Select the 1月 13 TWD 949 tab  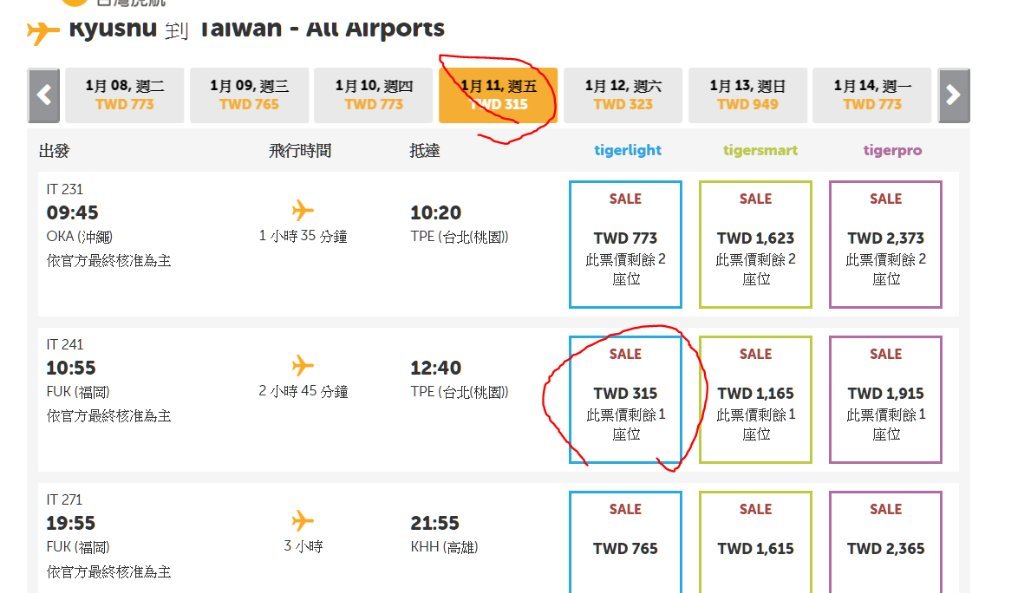748,95
